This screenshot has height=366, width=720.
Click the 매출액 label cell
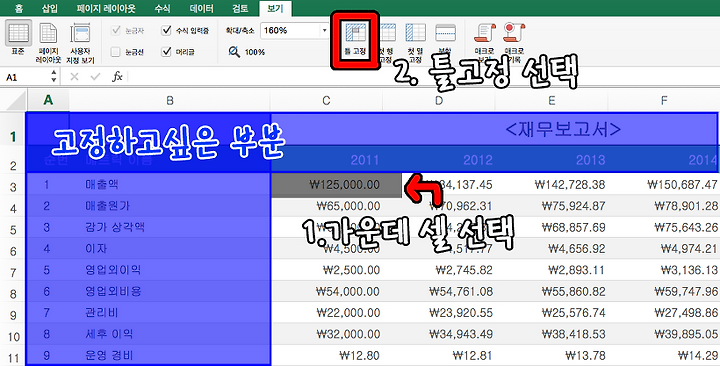[170, 185]
